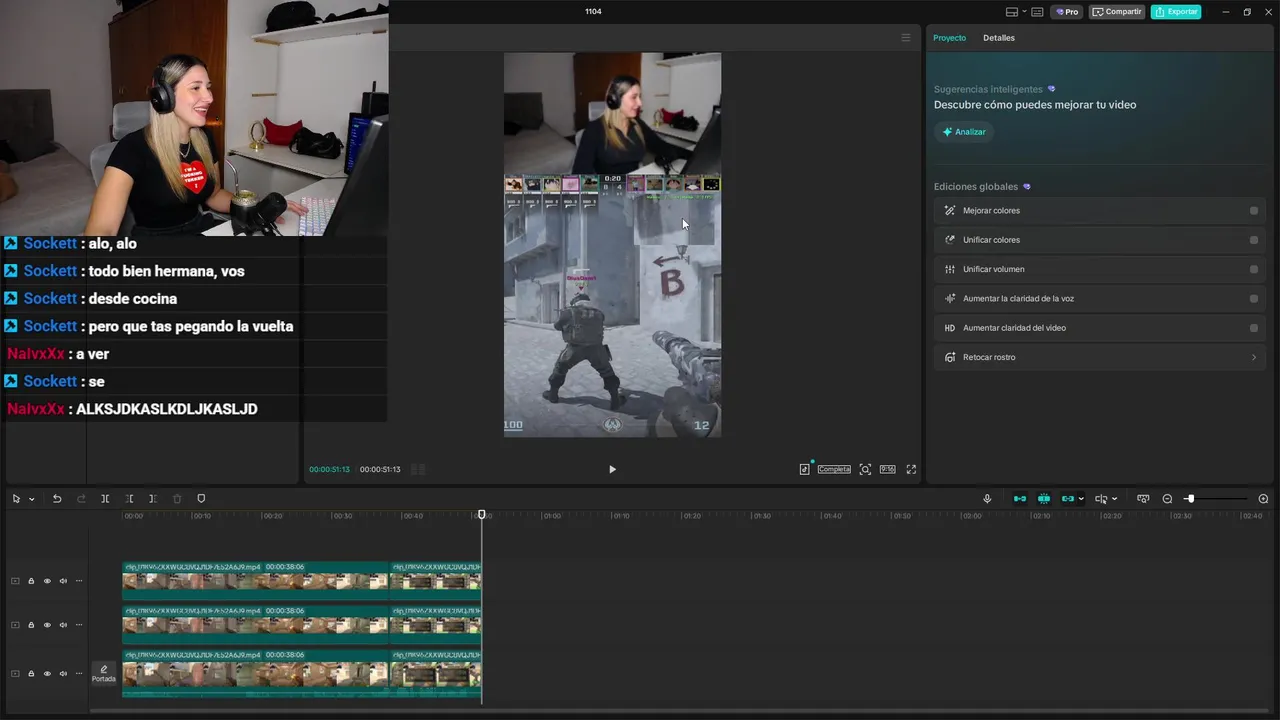Screen dimensions: 1280x720
Task: Click the focus zoom icon in player
Action: point(865,469)
